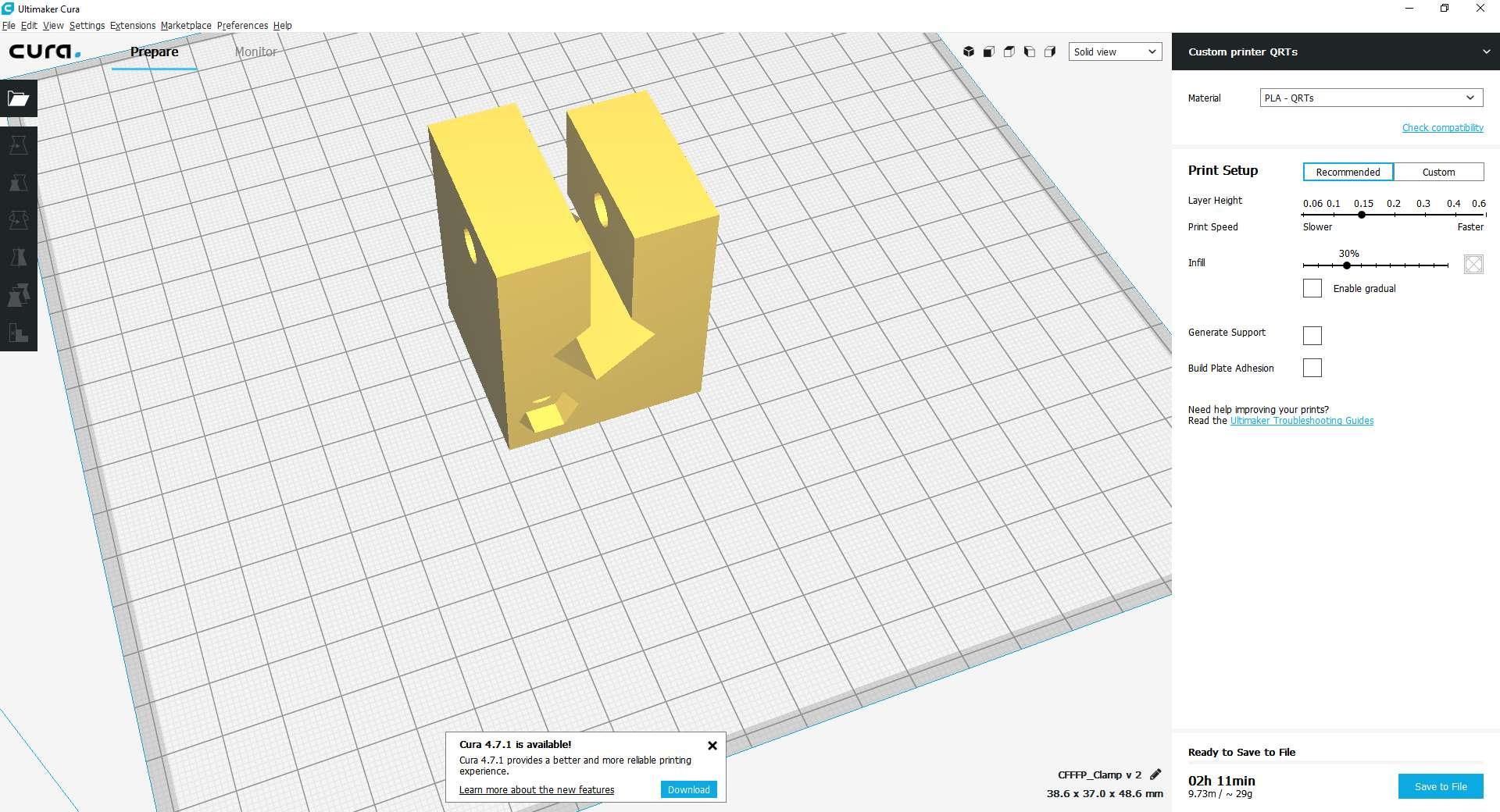
Task: Select Custom print setup mode
Action: click(1438, 172)
